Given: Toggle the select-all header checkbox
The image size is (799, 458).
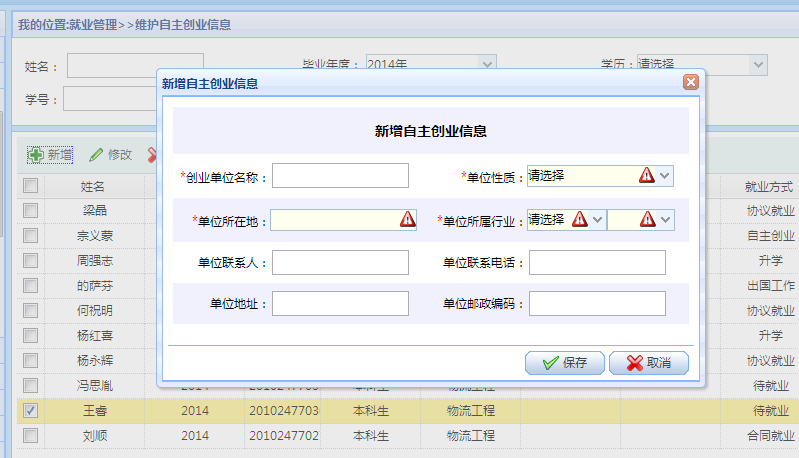Looking at the screenshot, I should click(31, 185).
